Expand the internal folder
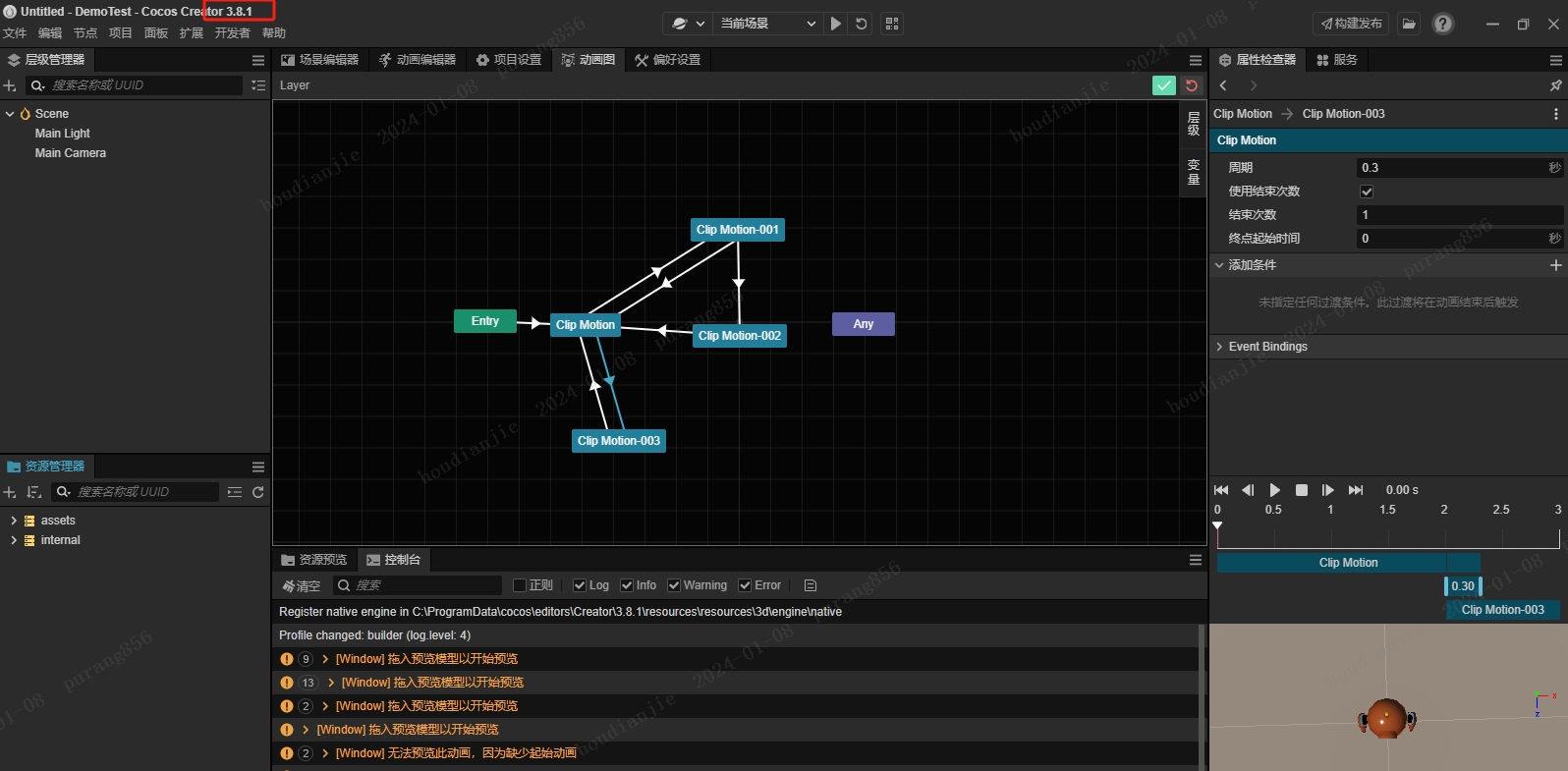1568x771 pixels. pos(14,540)
